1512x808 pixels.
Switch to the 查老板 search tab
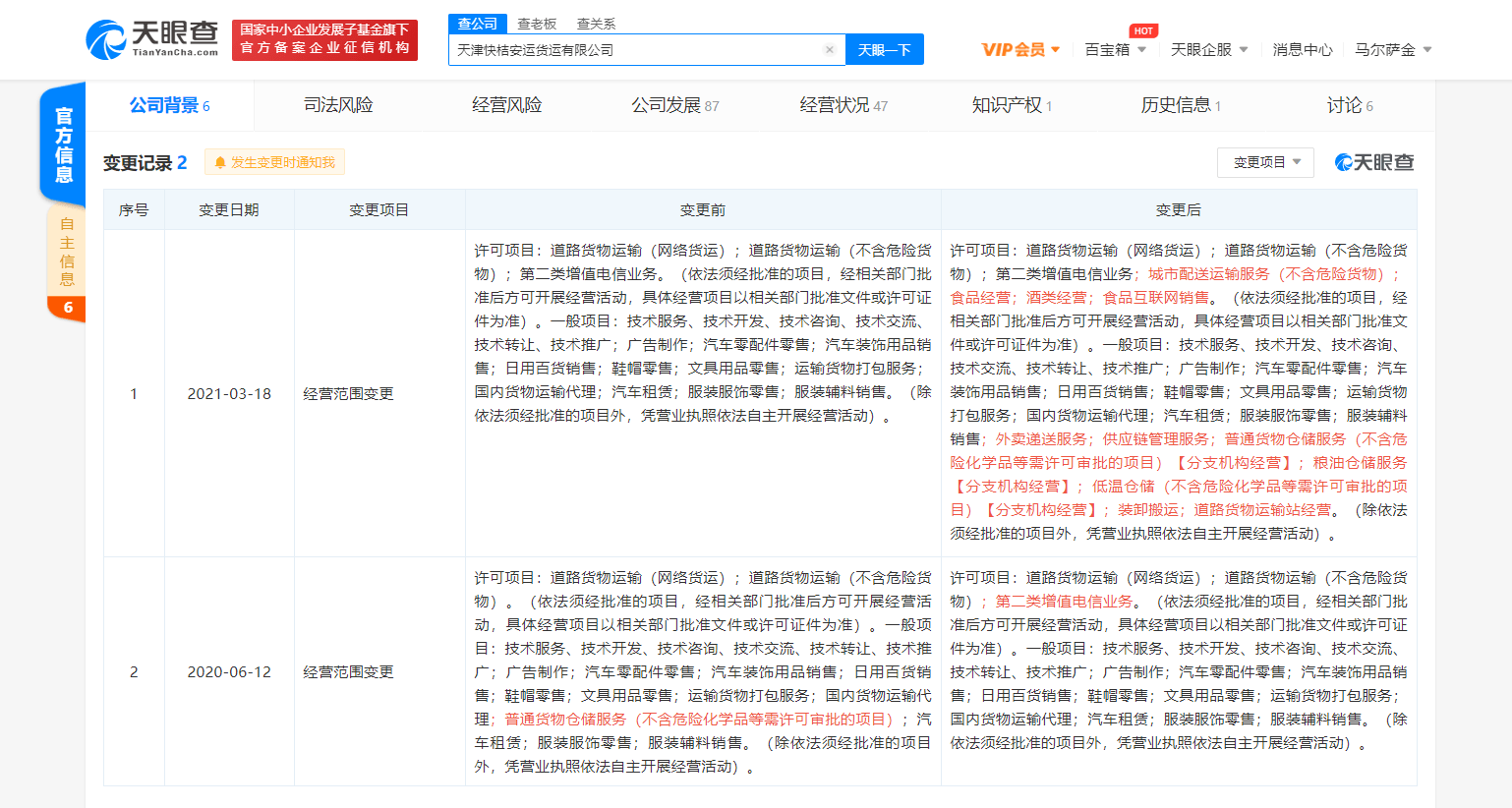tap(536, 23)
